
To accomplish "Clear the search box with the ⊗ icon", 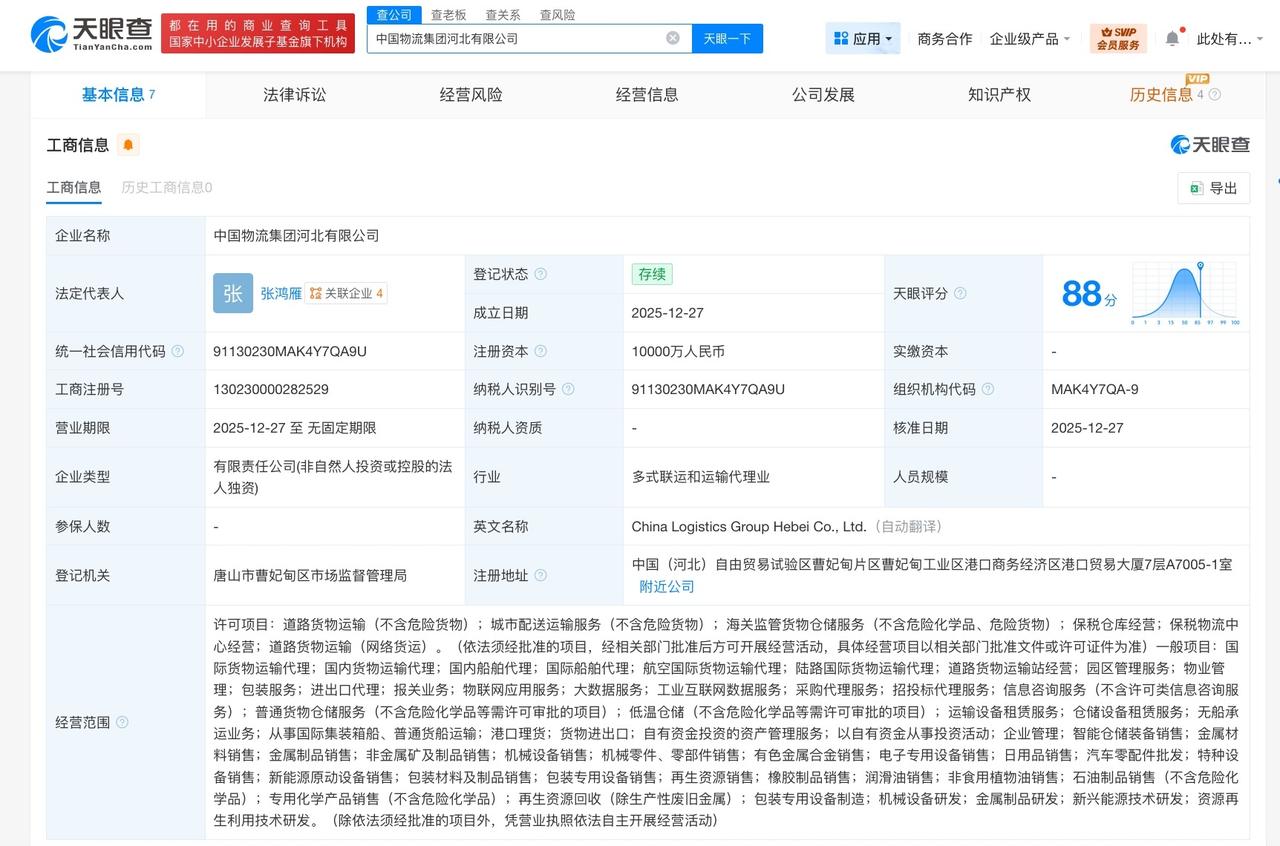I will click(673, 37).
